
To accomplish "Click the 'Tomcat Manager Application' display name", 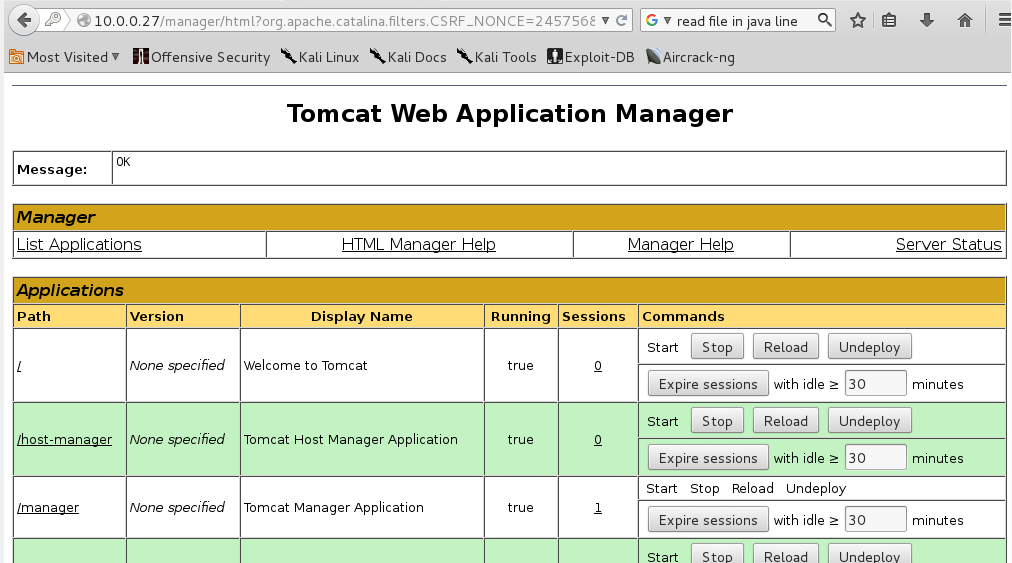I will 334,507.
